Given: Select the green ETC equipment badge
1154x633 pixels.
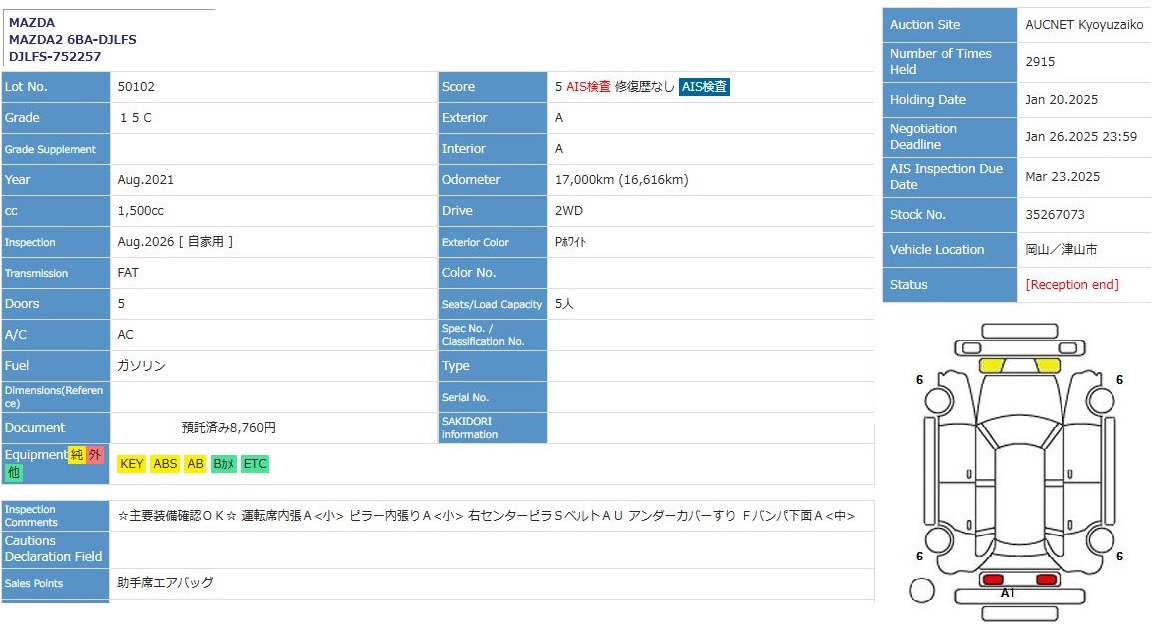Looking at the screenshot, I should tap(255, 464).
